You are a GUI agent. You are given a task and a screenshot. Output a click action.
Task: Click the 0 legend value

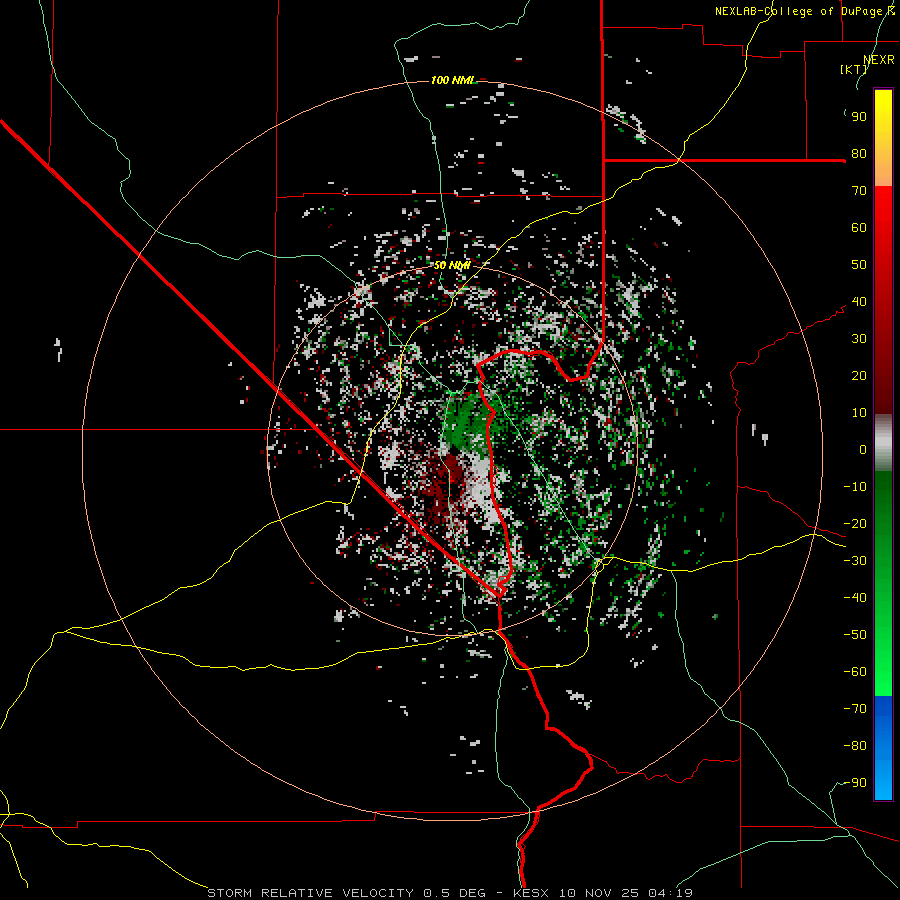click(x=863, y=450)
